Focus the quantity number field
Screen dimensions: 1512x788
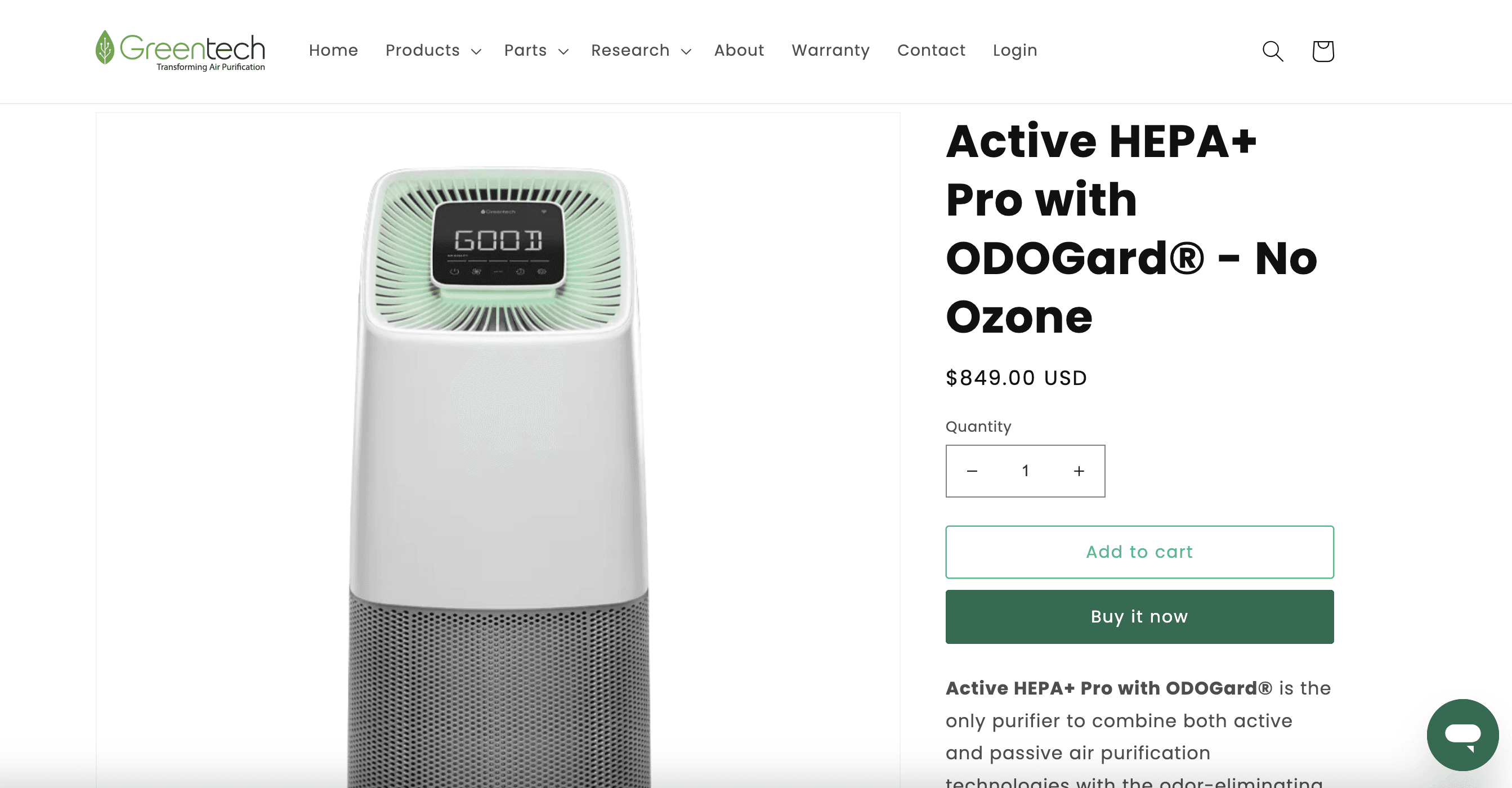click(1026, 471)
